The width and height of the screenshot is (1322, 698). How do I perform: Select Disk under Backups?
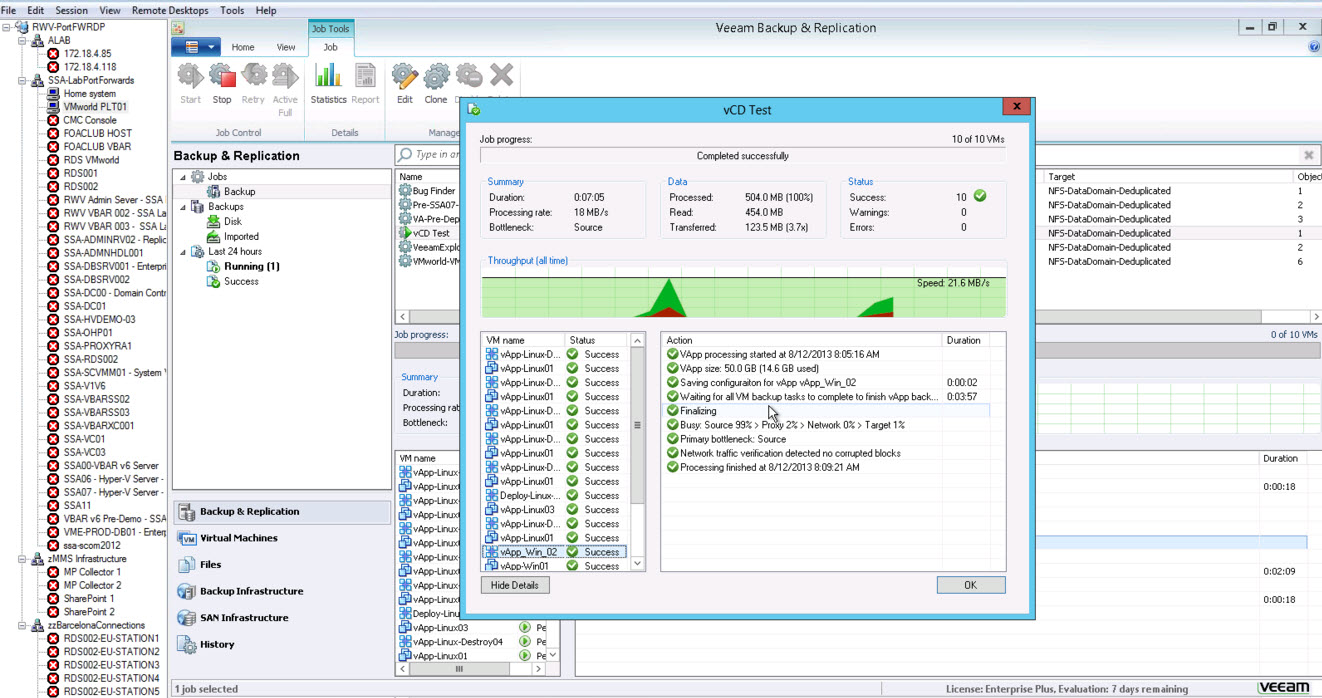pos(232,222)
